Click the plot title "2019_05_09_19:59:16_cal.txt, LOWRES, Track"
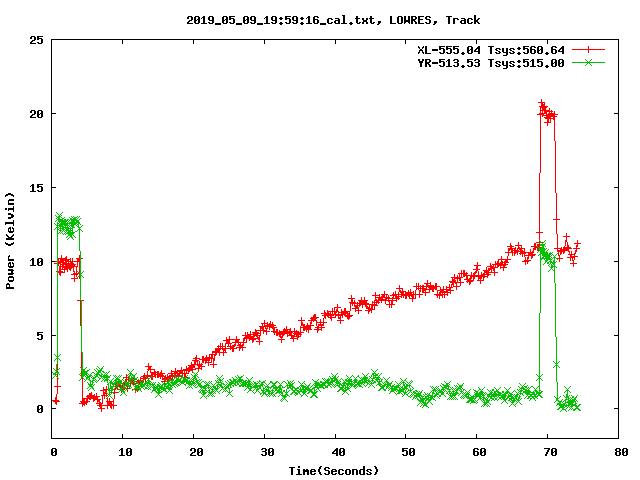Viewport: 640px width, 480px height. (x=333, y=20)
